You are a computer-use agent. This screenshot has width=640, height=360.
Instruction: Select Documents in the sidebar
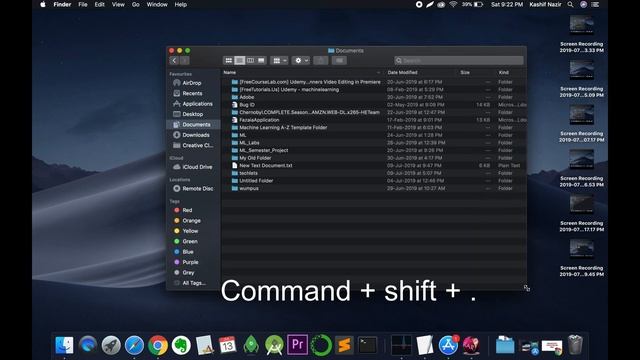[193, 124]
